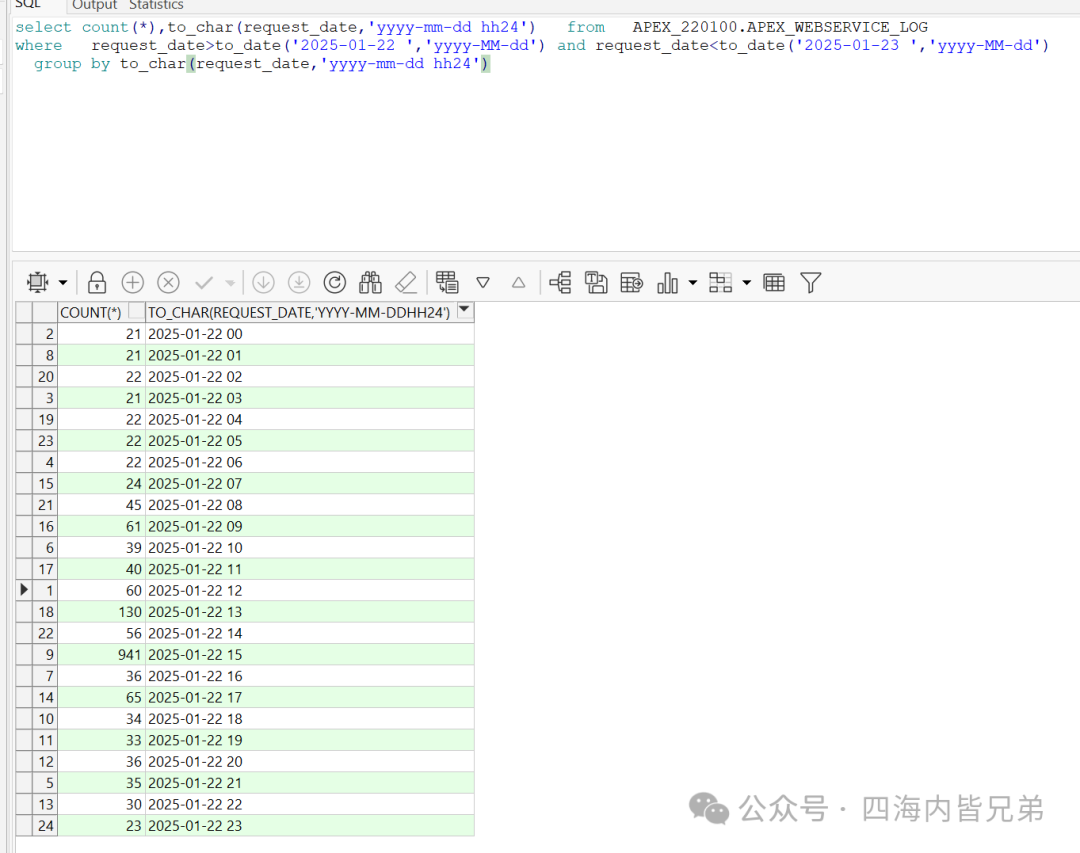Go to previous record with up triangle
Screen dimensions: 1080x853
tap(519, 282)
